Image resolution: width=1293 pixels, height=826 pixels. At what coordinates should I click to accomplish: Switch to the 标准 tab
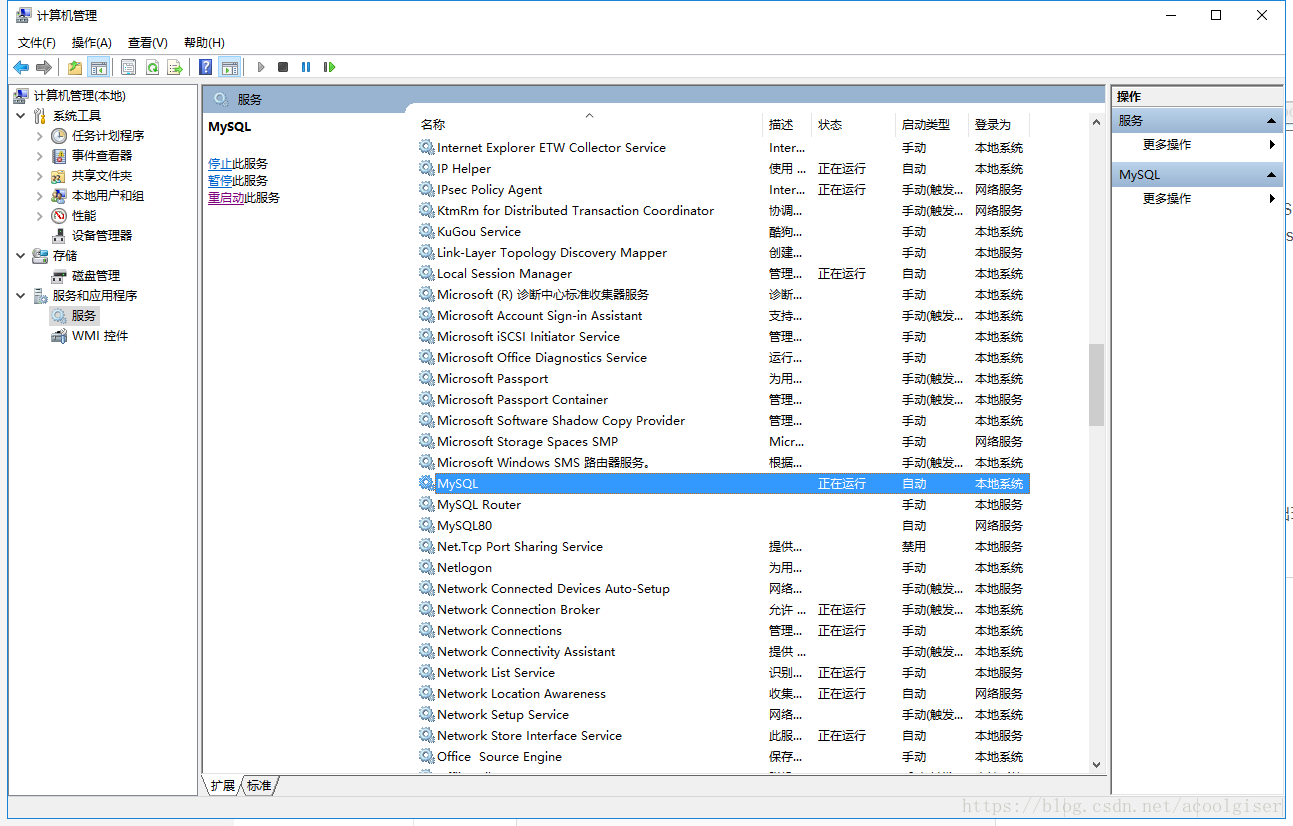[x=259, y=786]
